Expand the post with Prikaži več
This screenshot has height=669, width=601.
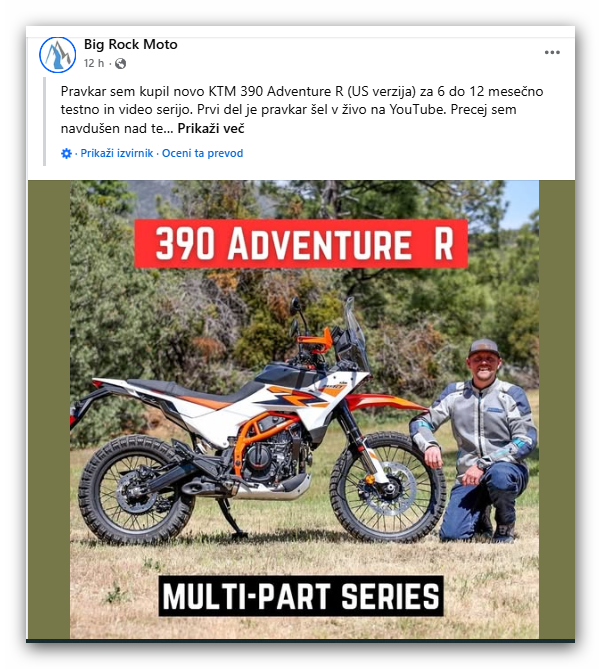coord(211,128)
